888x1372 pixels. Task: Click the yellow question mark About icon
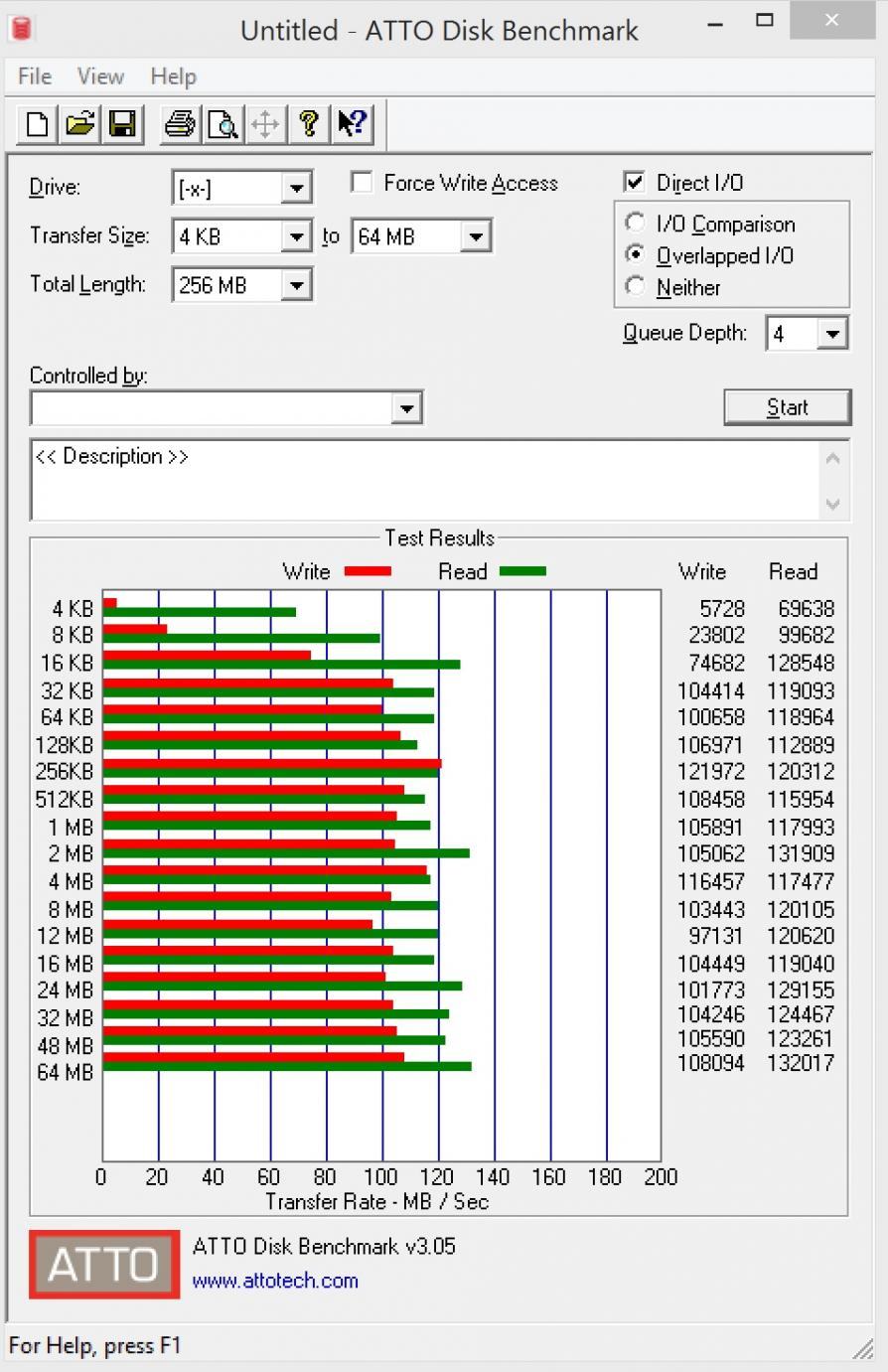tap(308, 124)
